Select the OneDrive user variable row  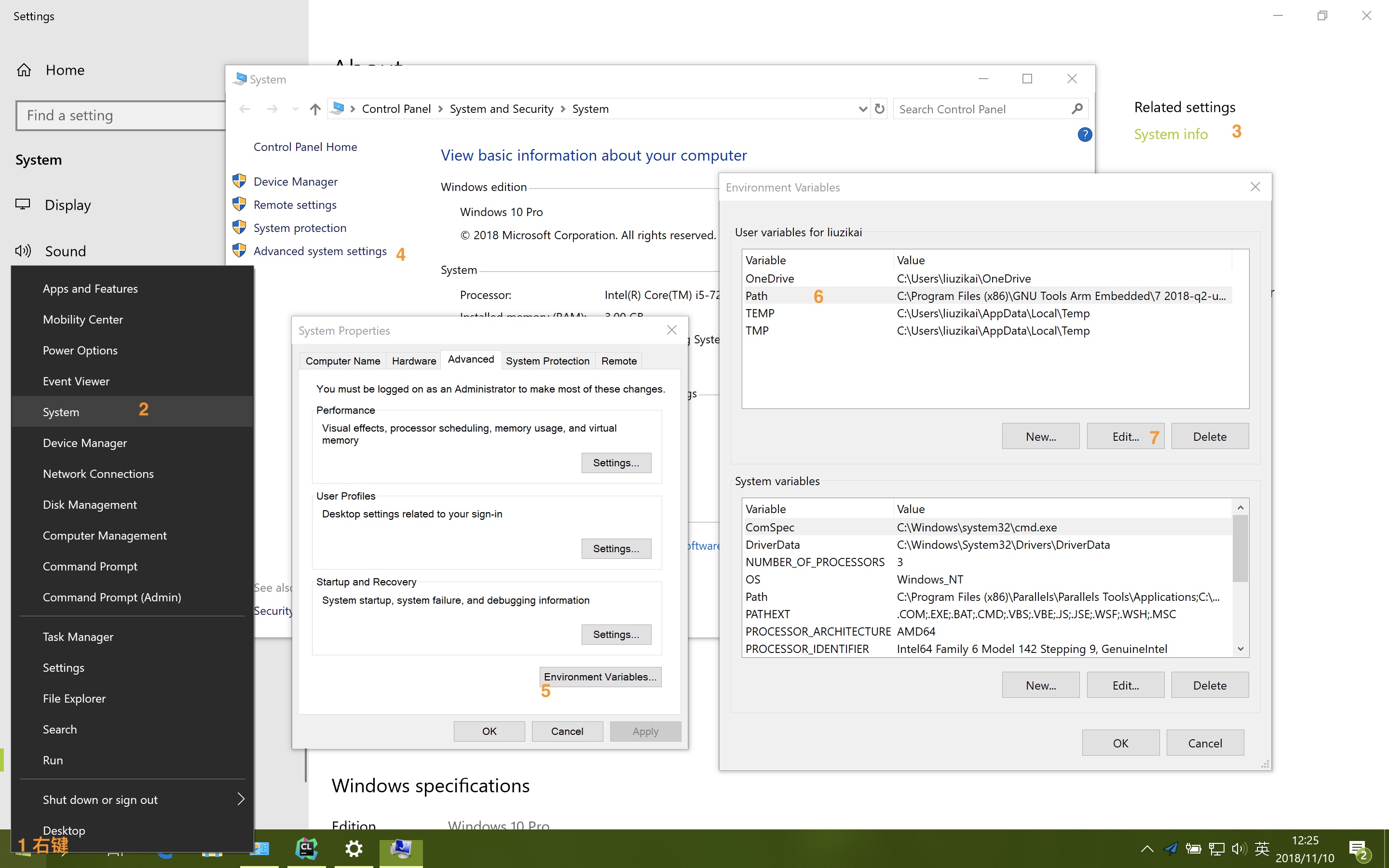[x=987, y=278]
